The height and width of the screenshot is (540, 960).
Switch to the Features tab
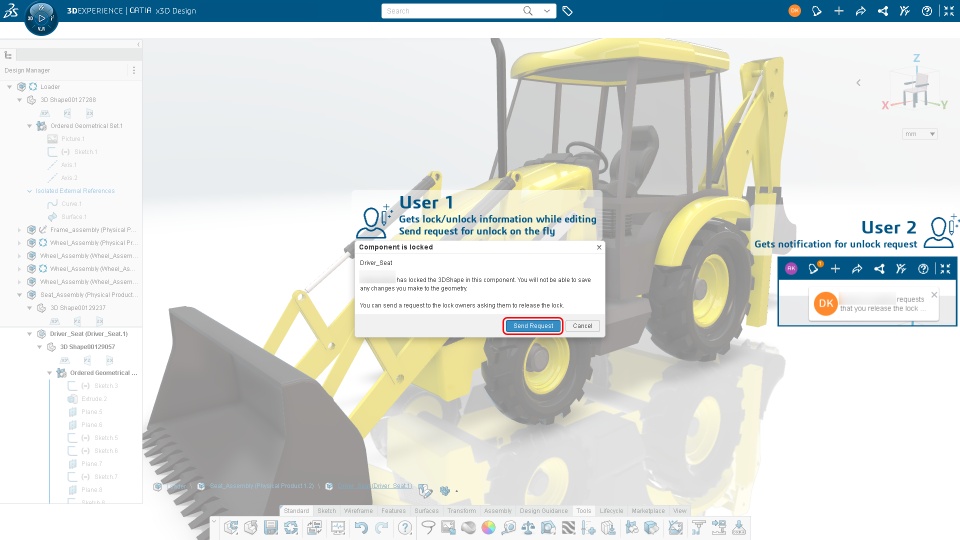[393, 511]
